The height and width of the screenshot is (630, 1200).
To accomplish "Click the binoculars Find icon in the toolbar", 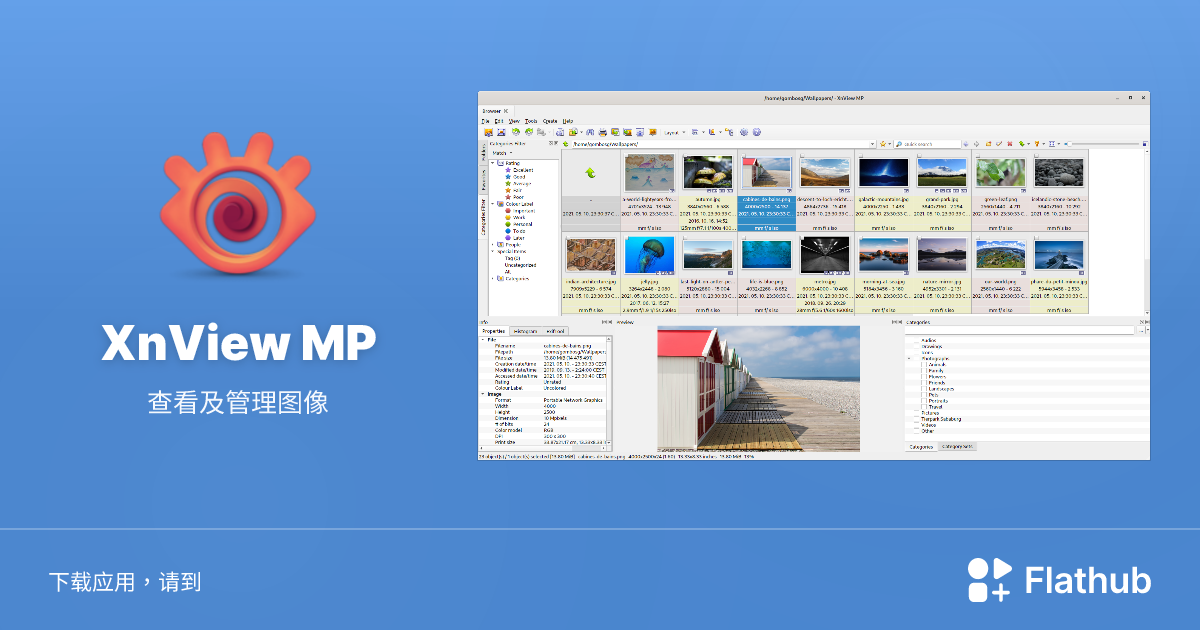I will (590, 131).
